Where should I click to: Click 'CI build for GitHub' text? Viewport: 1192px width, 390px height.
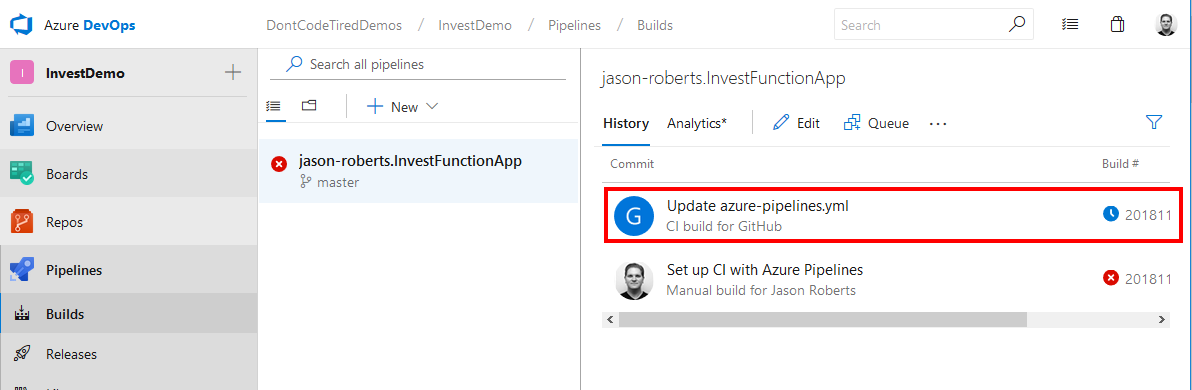(724, 227)
